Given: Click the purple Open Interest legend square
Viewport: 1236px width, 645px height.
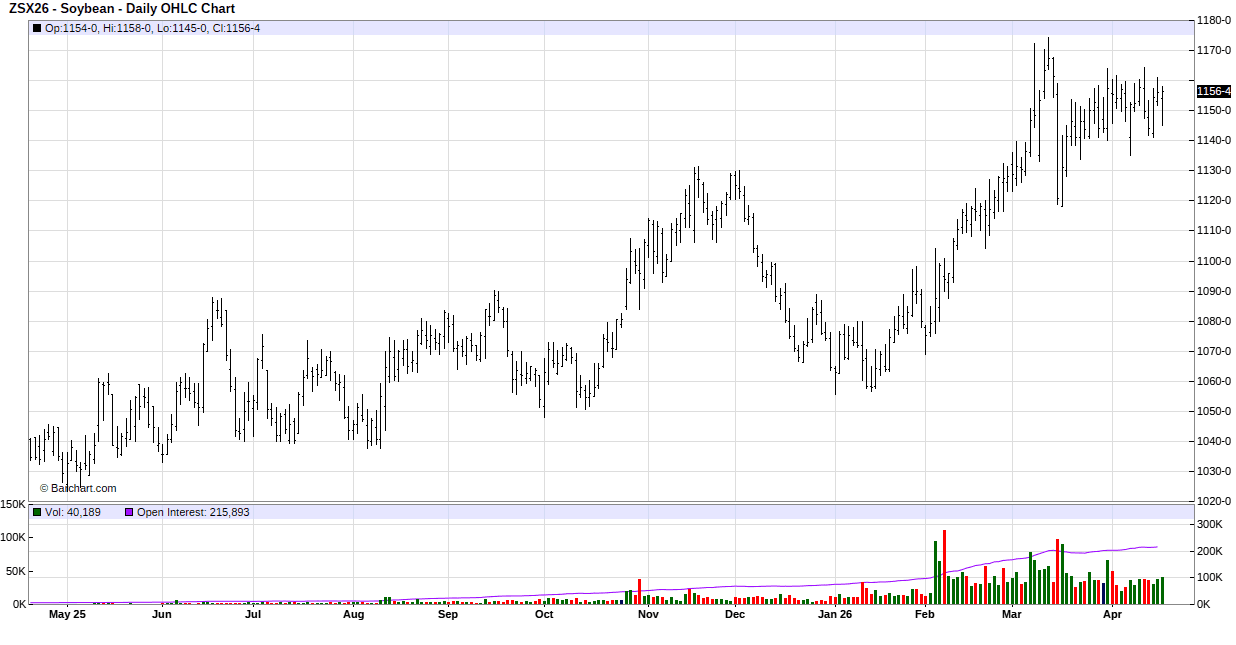Looking at the screenshot, I should [128, 512].
